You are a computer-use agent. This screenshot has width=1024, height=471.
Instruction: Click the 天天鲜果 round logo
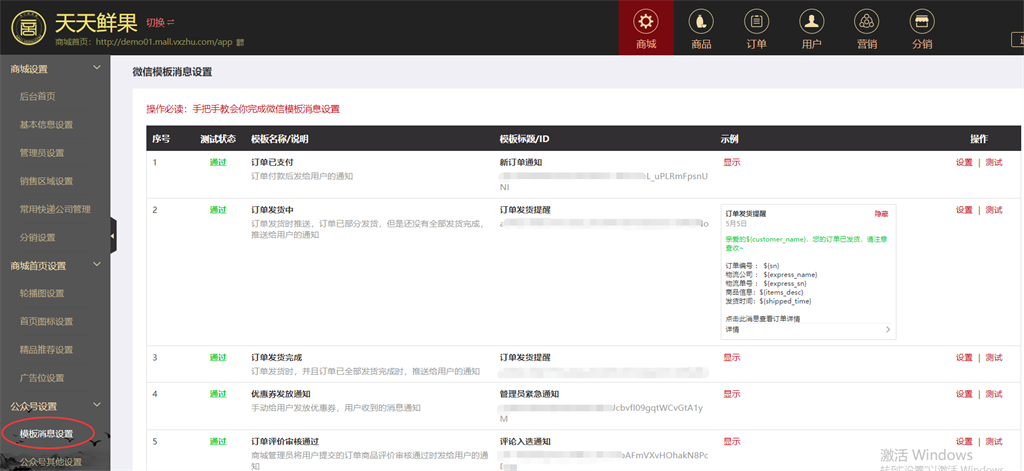[27, 27]
